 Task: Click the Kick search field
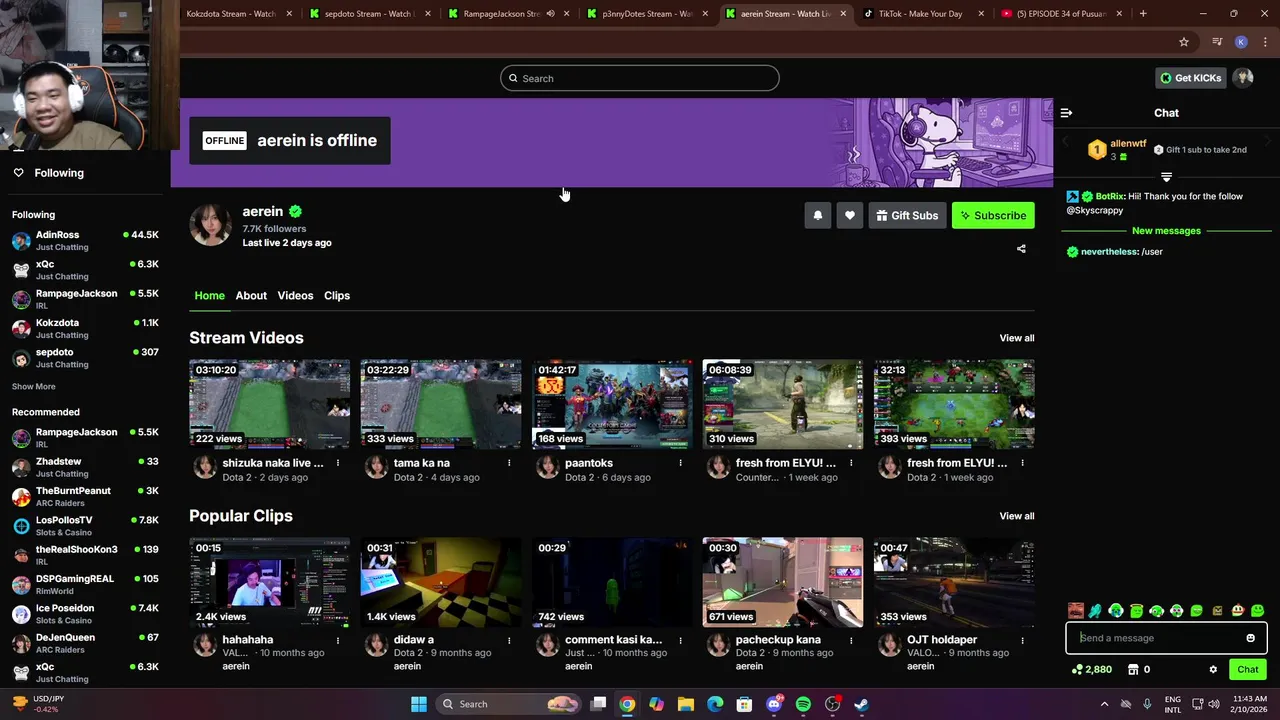pos(640,78)
